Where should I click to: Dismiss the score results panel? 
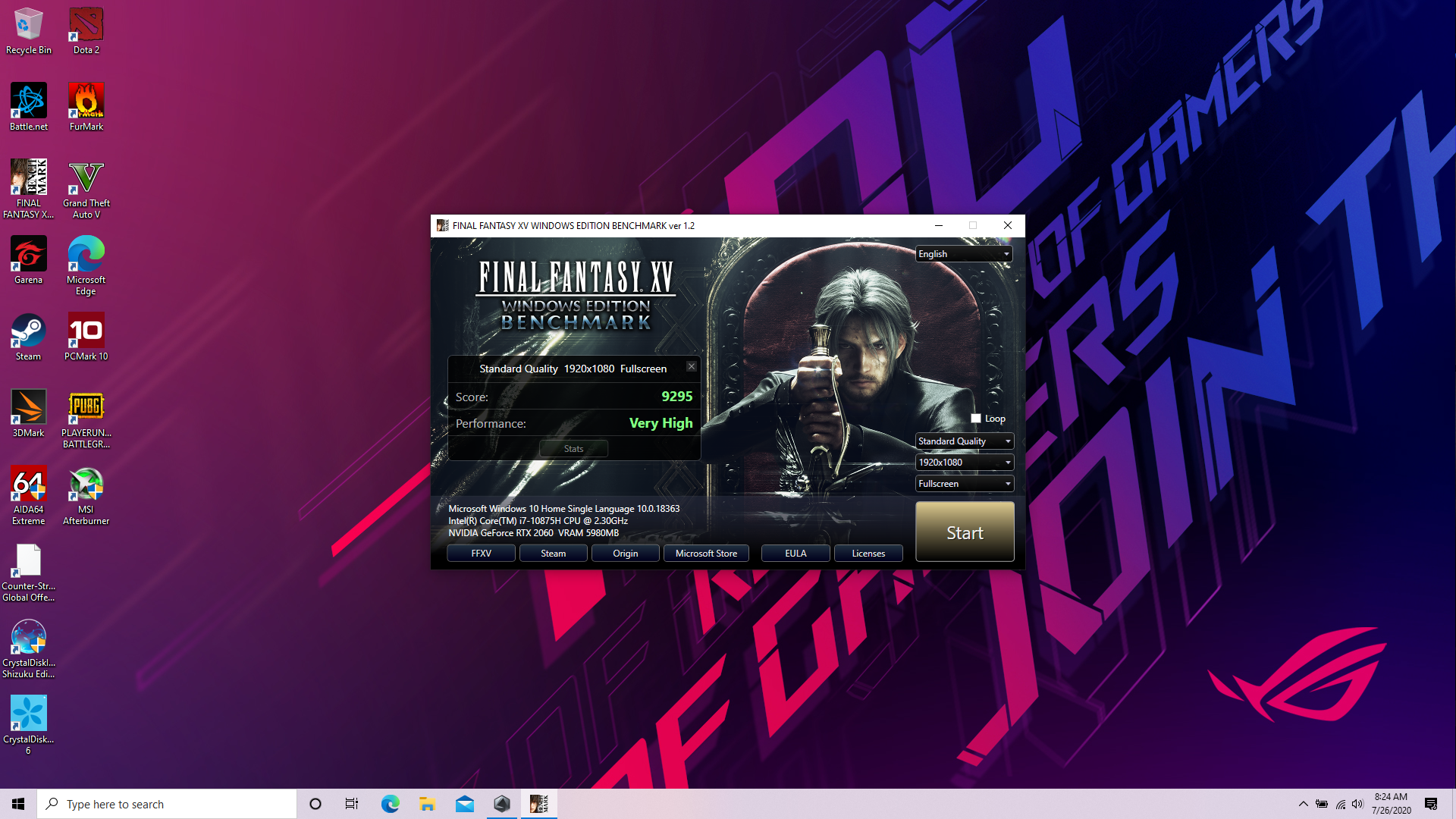click(692, 366)
